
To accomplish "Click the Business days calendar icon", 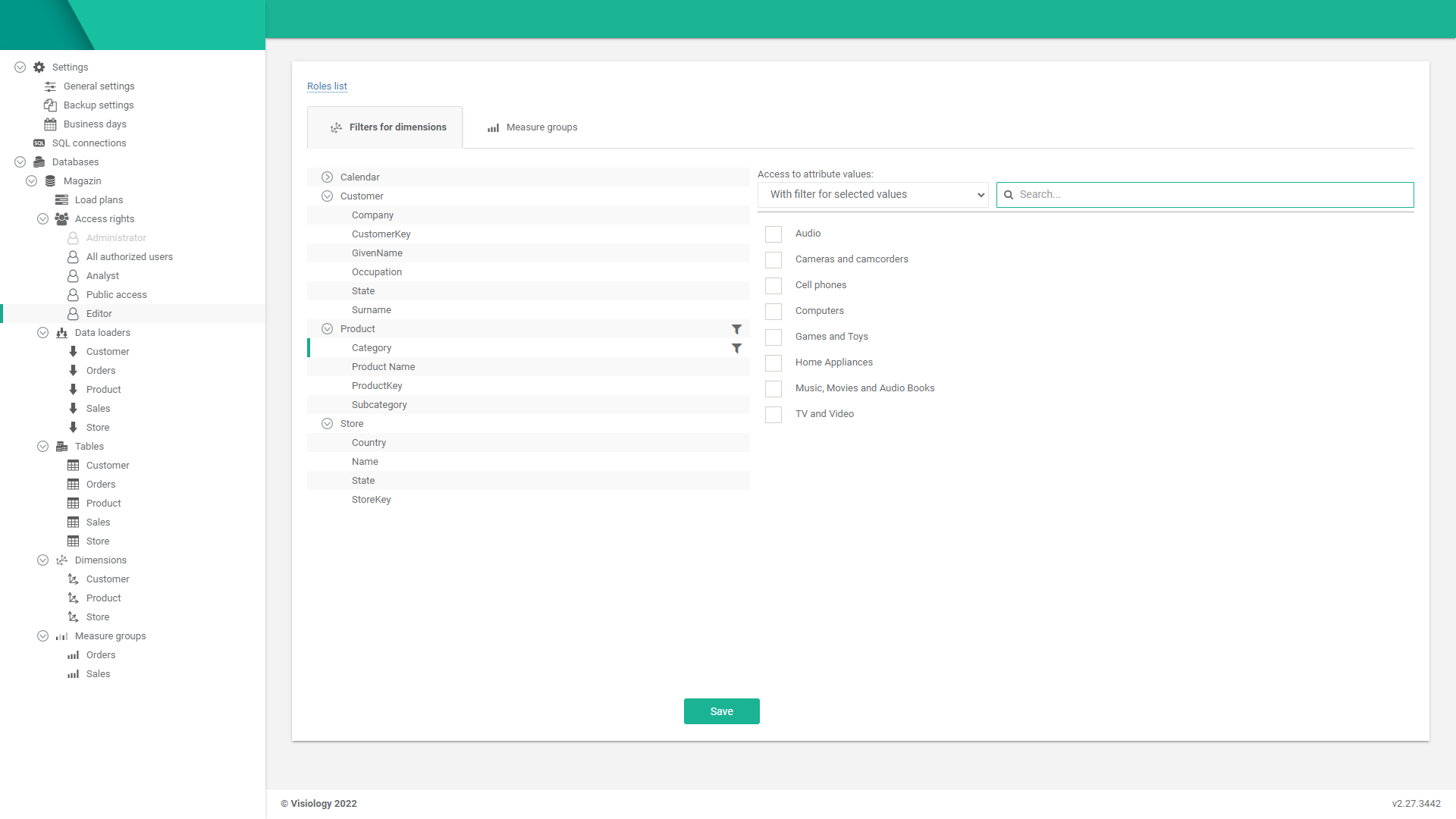I will (50, 124).
